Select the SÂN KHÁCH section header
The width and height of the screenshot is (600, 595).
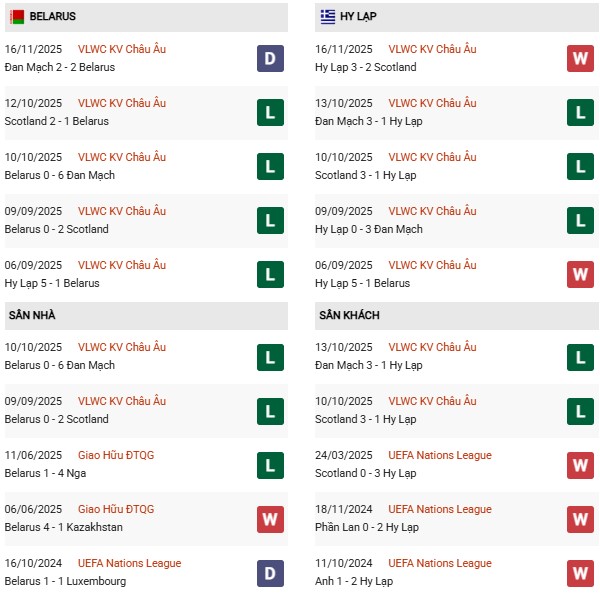[349, 316]
